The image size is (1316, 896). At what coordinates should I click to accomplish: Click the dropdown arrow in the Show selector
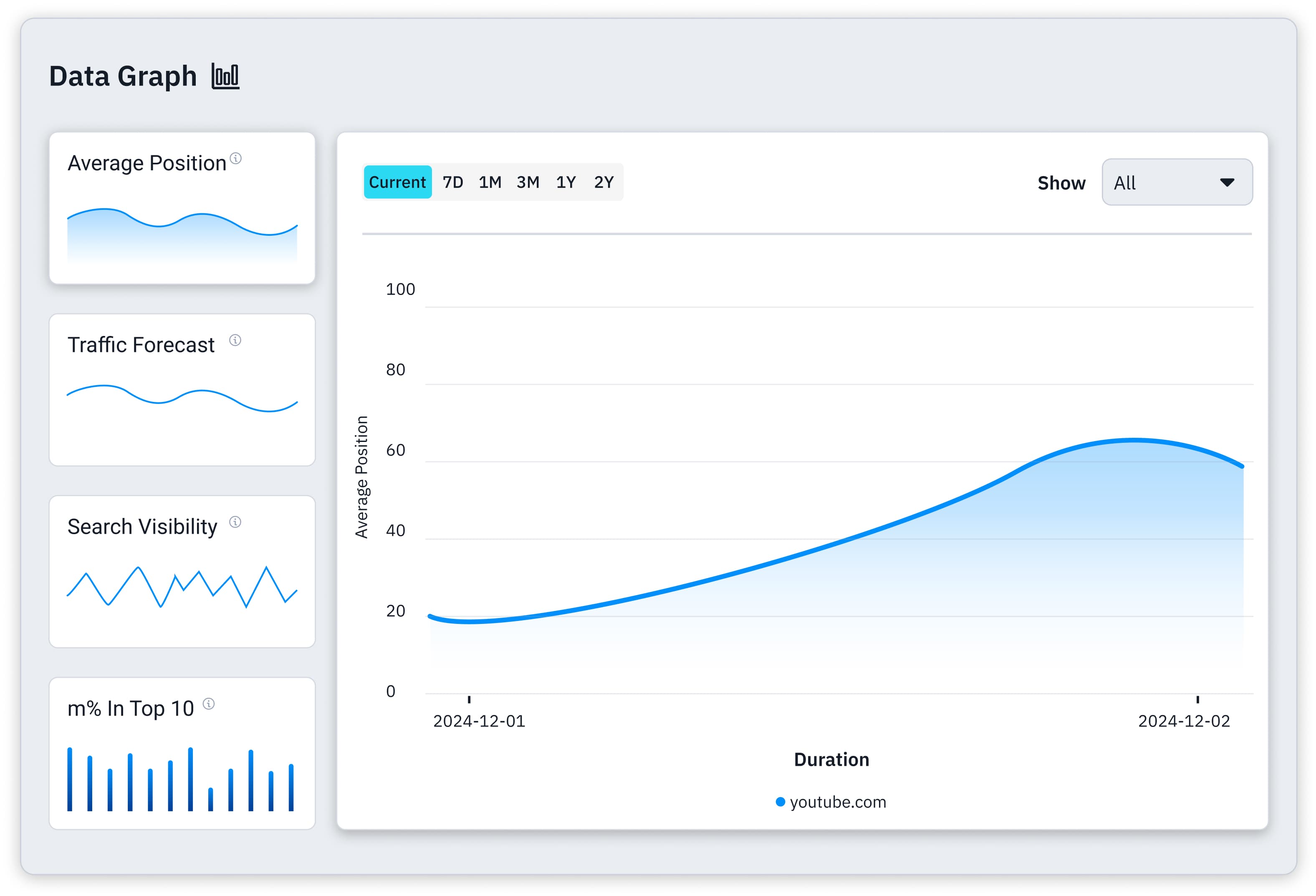(1227, 182)
